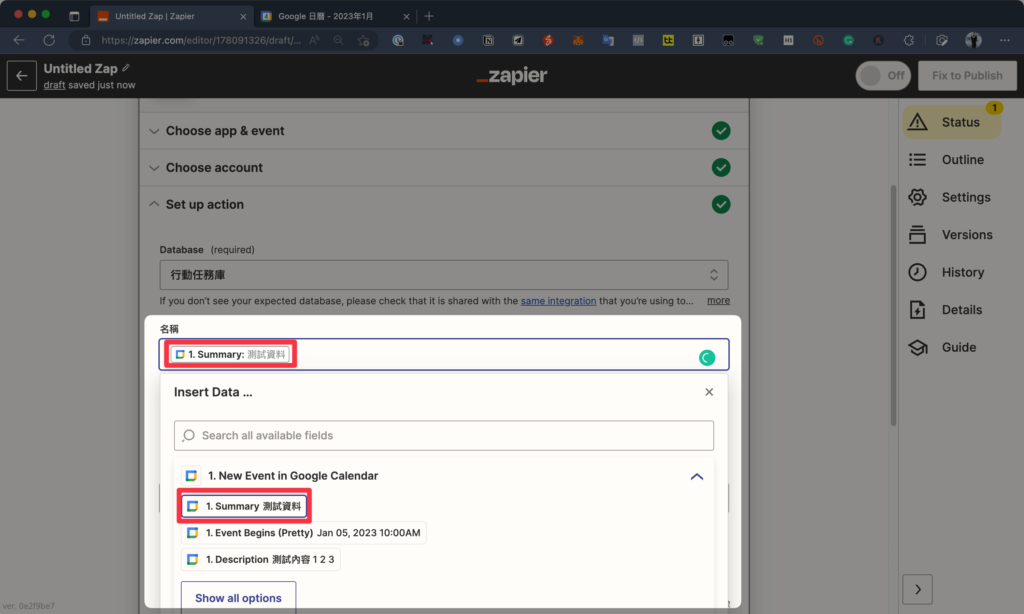Screen dimensions: 1024x614
Task: Click the more link under Database
Action: pyautogui.click(x=718, y=300)
